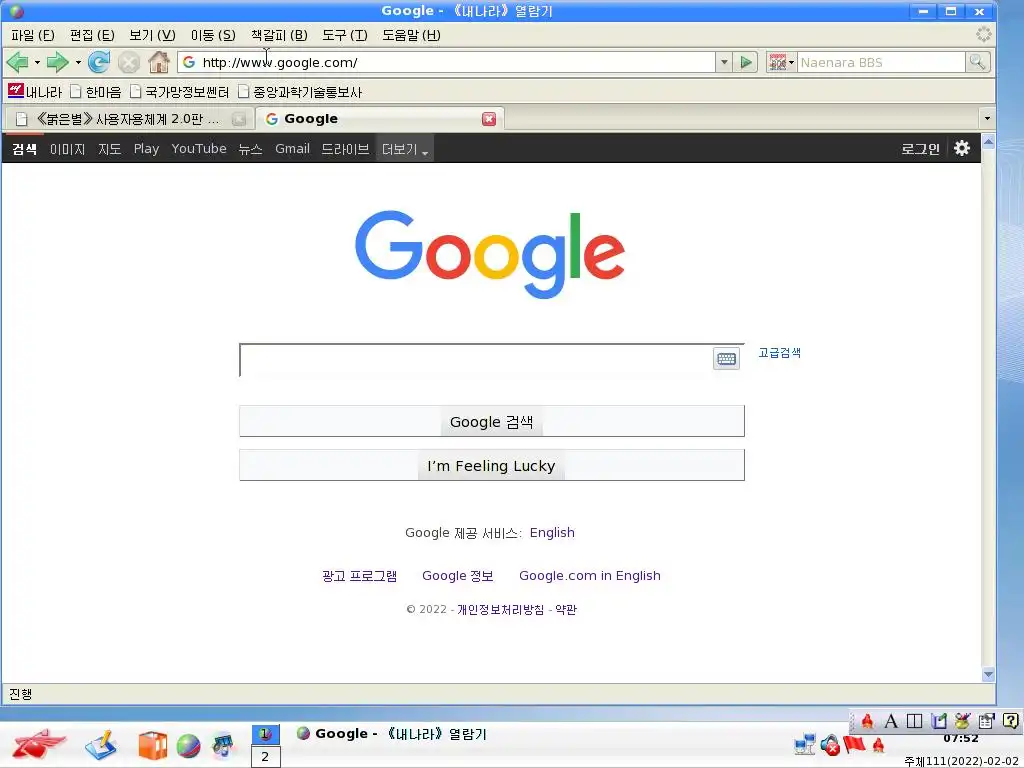Switch to the 《붉은별》 사용자용체계 2.0판 tab
This screenshot has height=768, width=1024.
click(128, 119)
